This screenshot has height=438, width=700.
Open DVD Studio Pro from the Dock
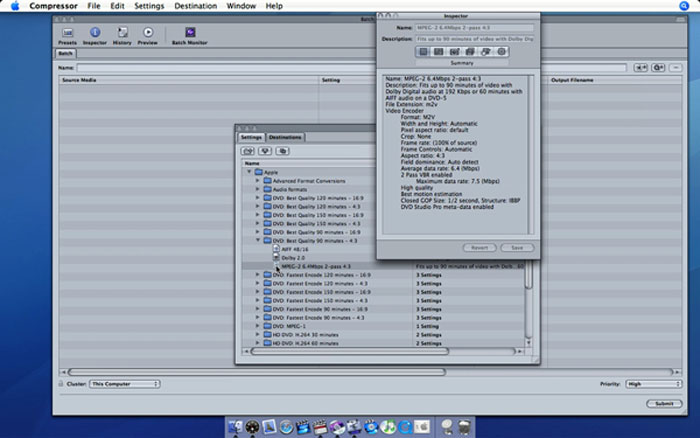337,427
